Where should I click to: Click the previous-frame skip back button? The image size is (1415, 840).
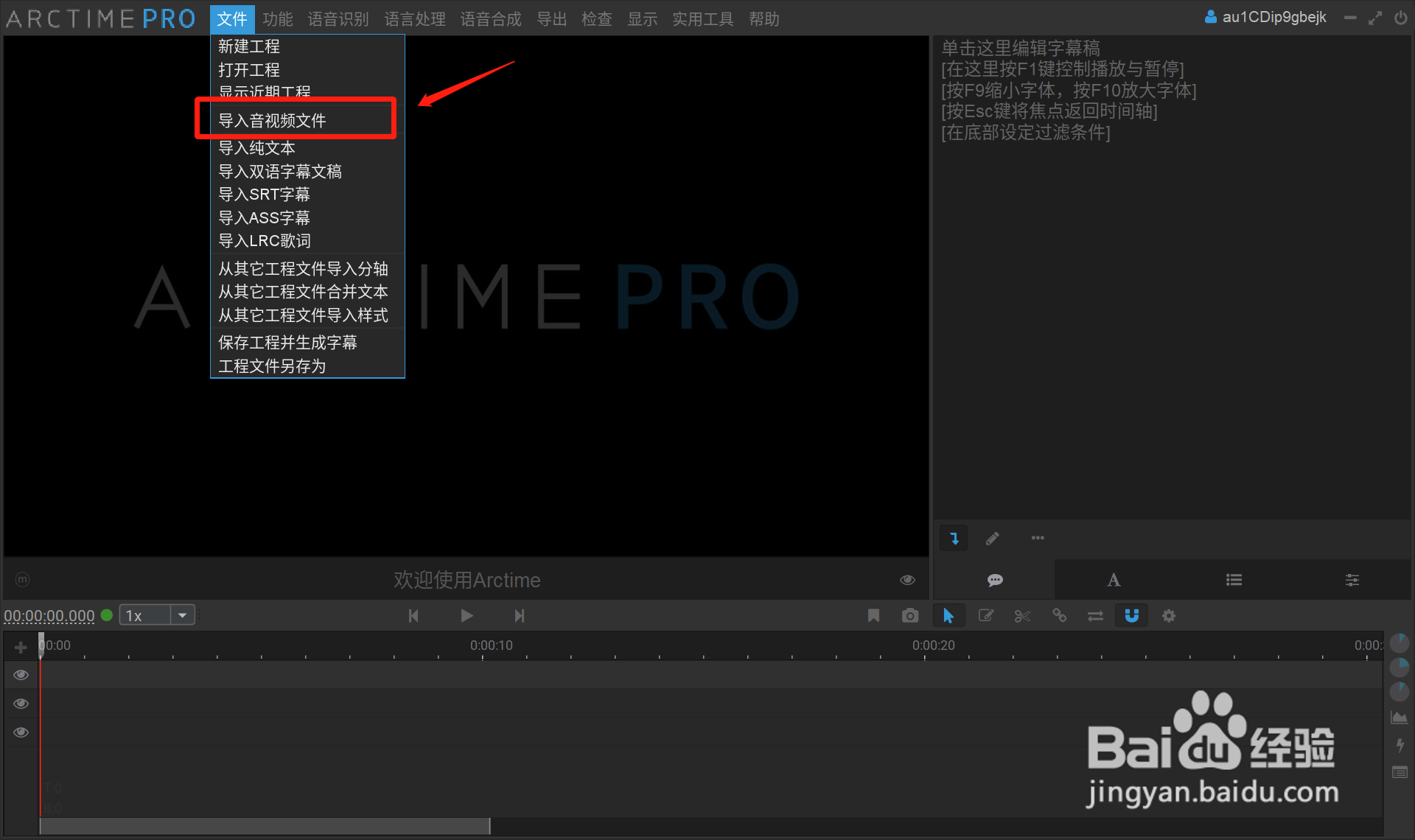click(413, 615)
